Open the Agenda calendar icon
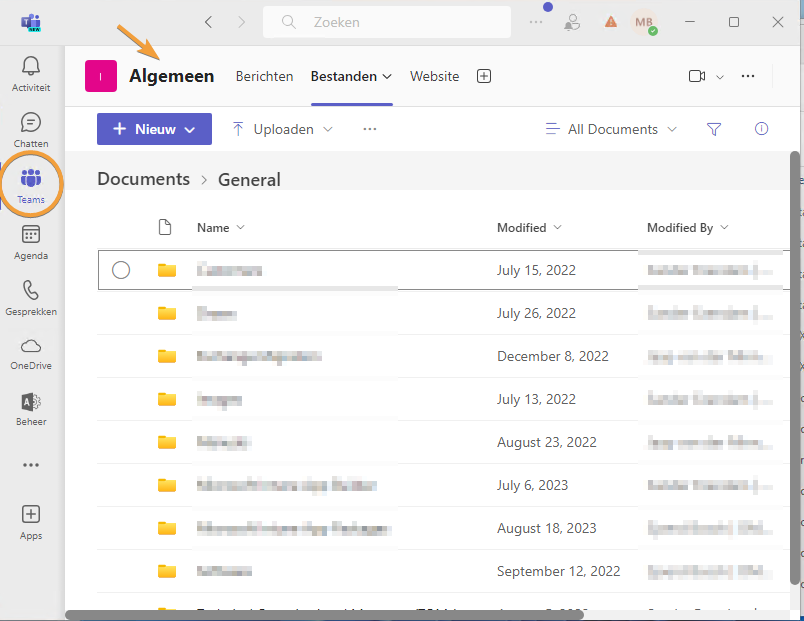The height and width of the screenshot is (621, 804). (31, 241)
